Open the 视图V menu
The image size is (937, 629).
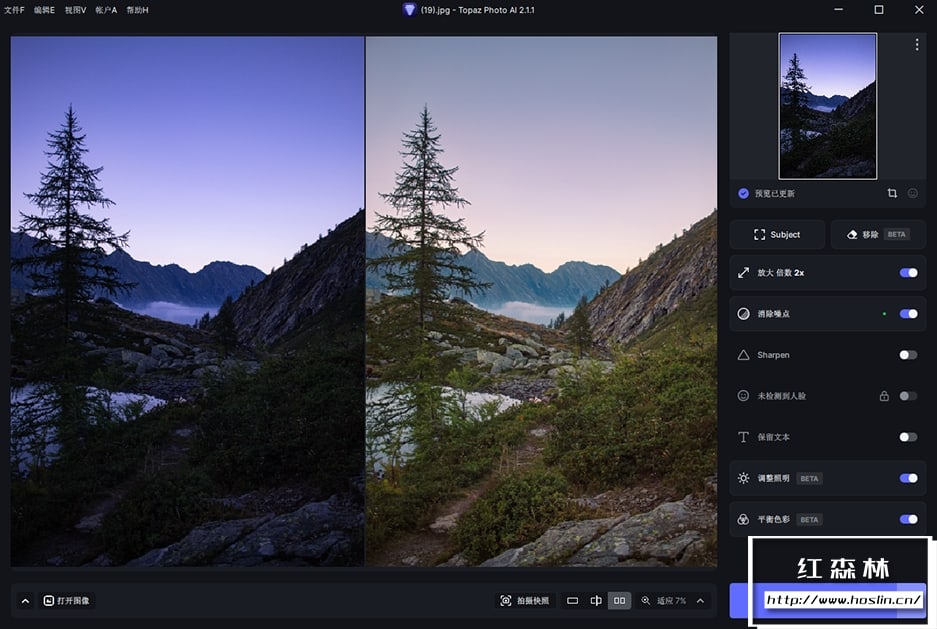point(75,10)
